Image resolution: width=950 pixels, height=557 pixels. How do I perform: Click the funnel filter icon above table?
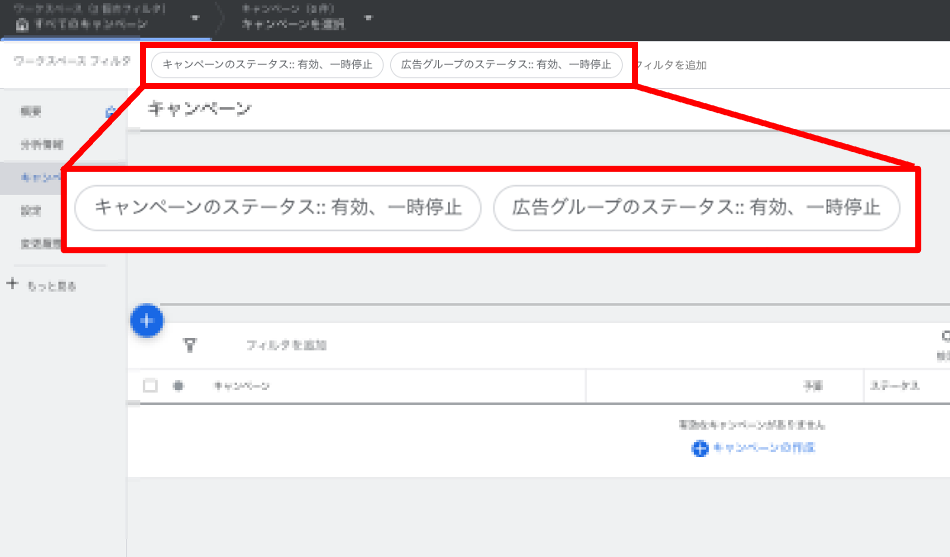click(x=190, y=345)
